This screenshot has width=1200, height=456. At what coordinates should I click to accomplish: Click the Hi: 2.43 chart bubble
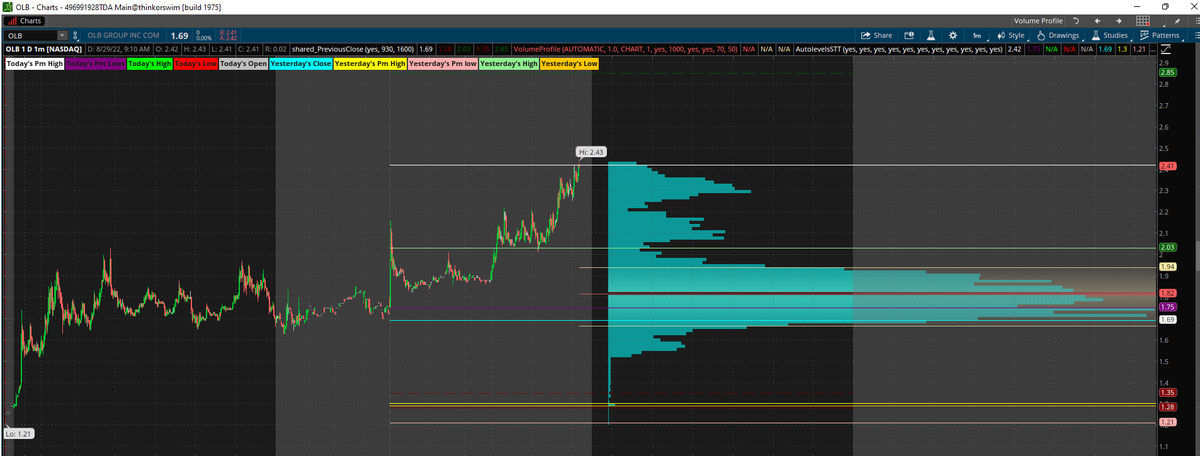click(591, 152)
